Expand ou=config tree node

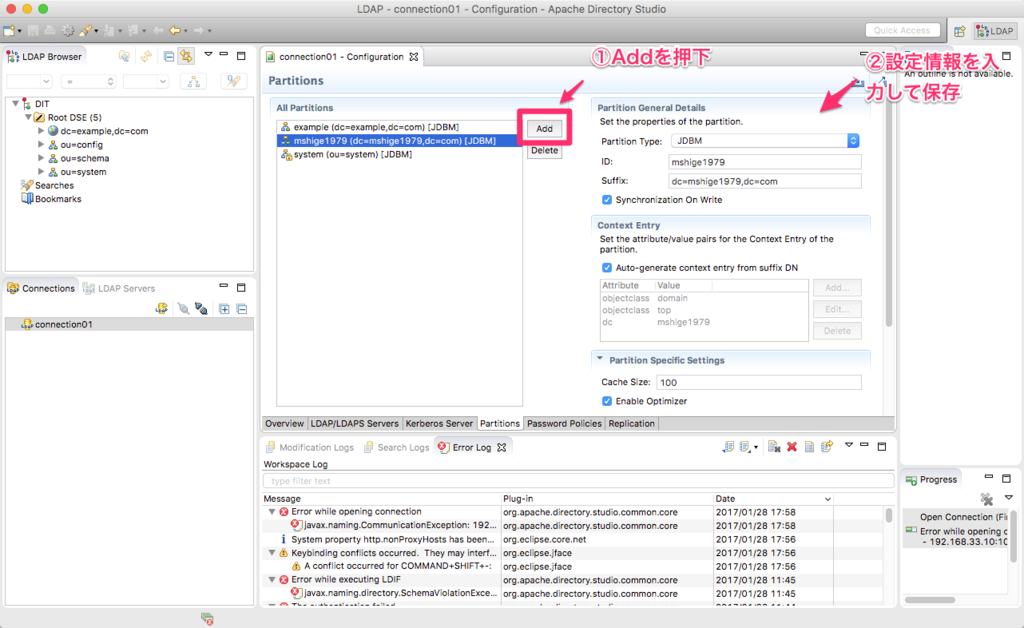[x=41, y=144]
